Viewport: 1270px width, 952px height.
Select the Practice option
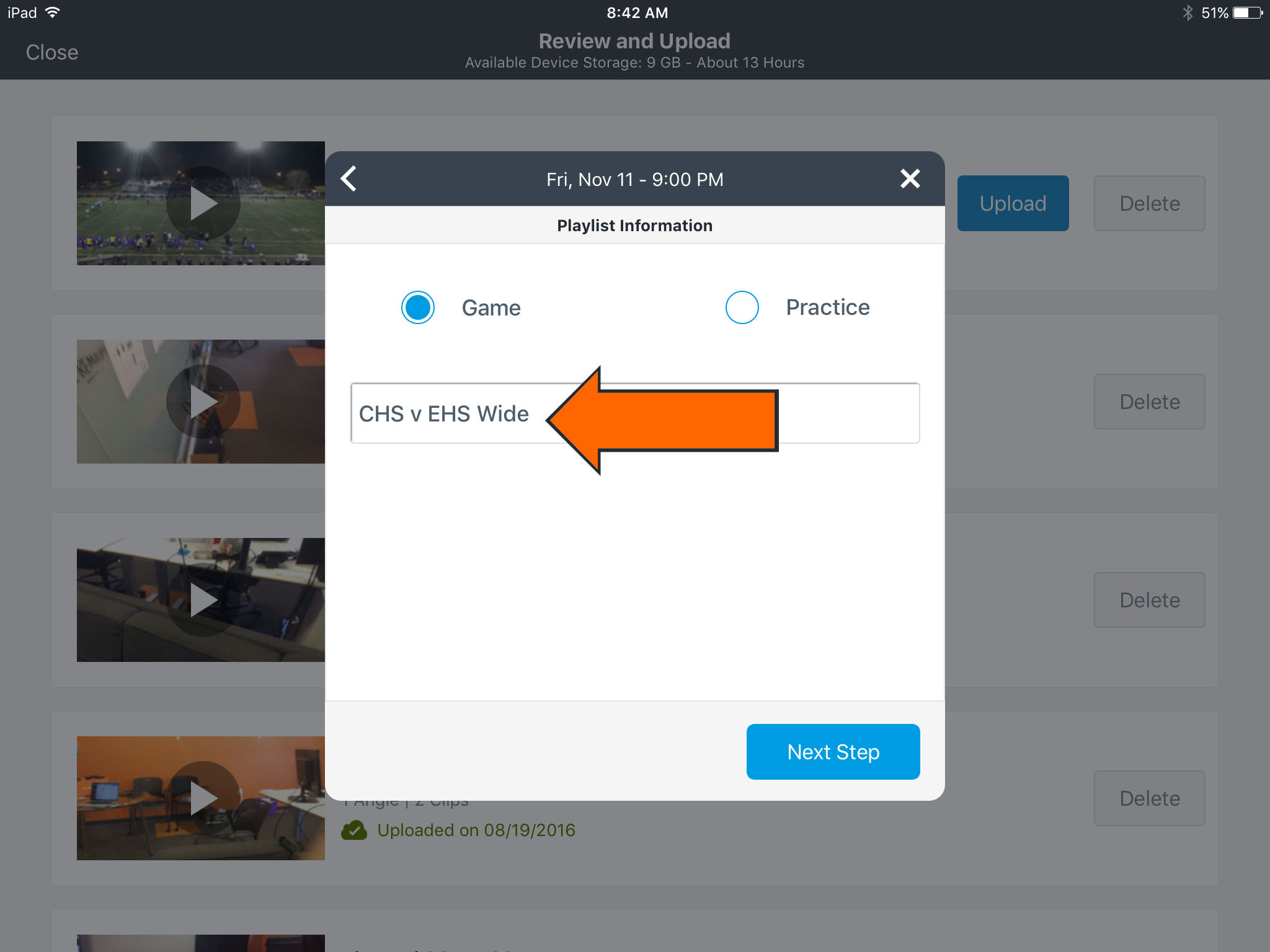pos(742,307)
